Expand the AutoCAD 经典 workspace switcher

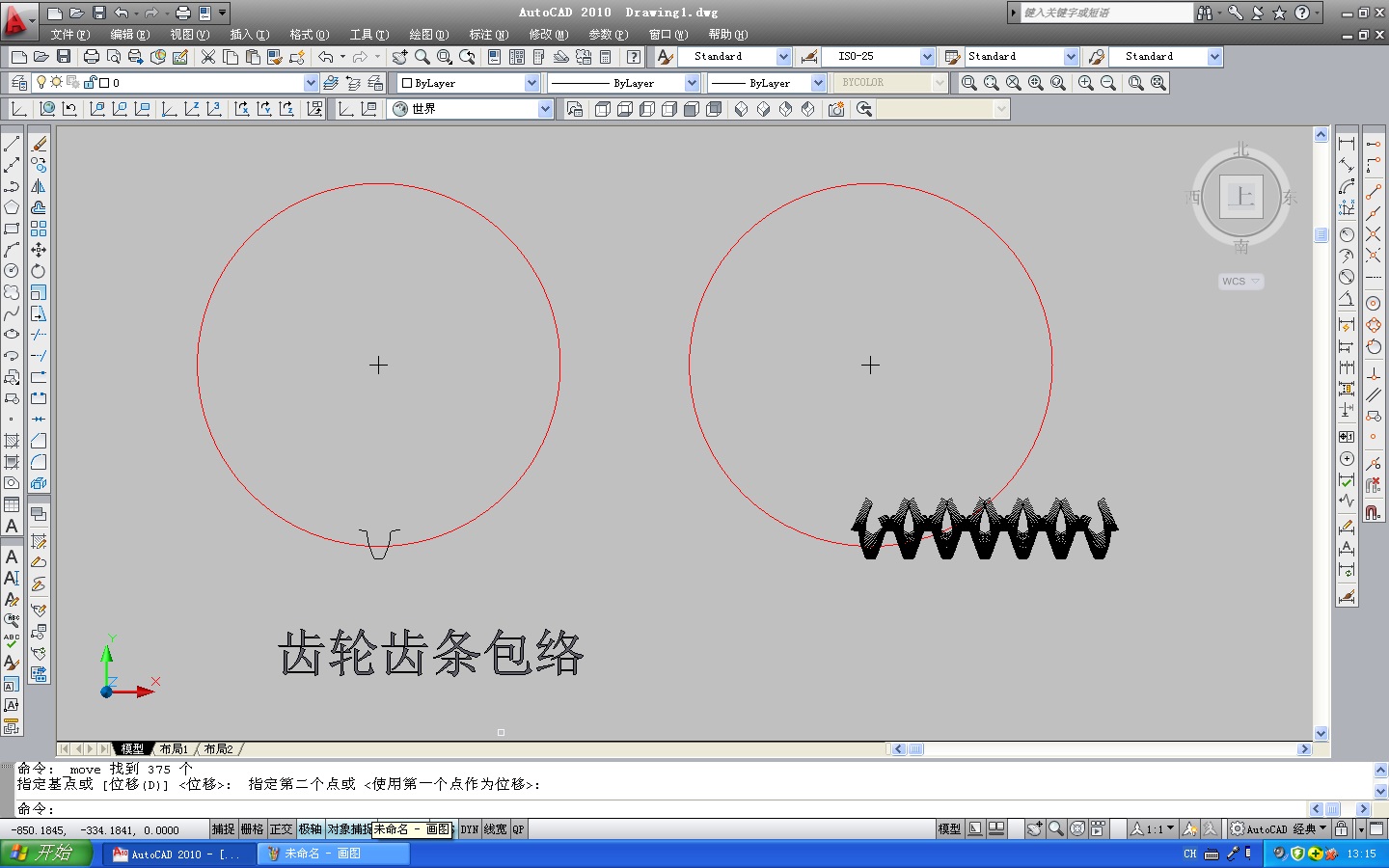(1278, 828)
